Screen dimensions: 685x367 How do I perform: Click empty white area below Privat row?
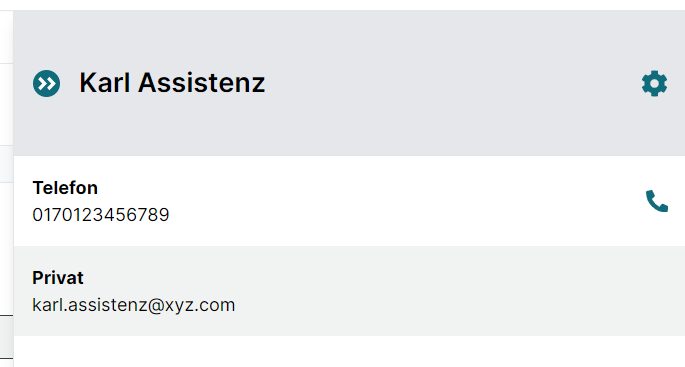pyautogui.click(x=349, y=351)
